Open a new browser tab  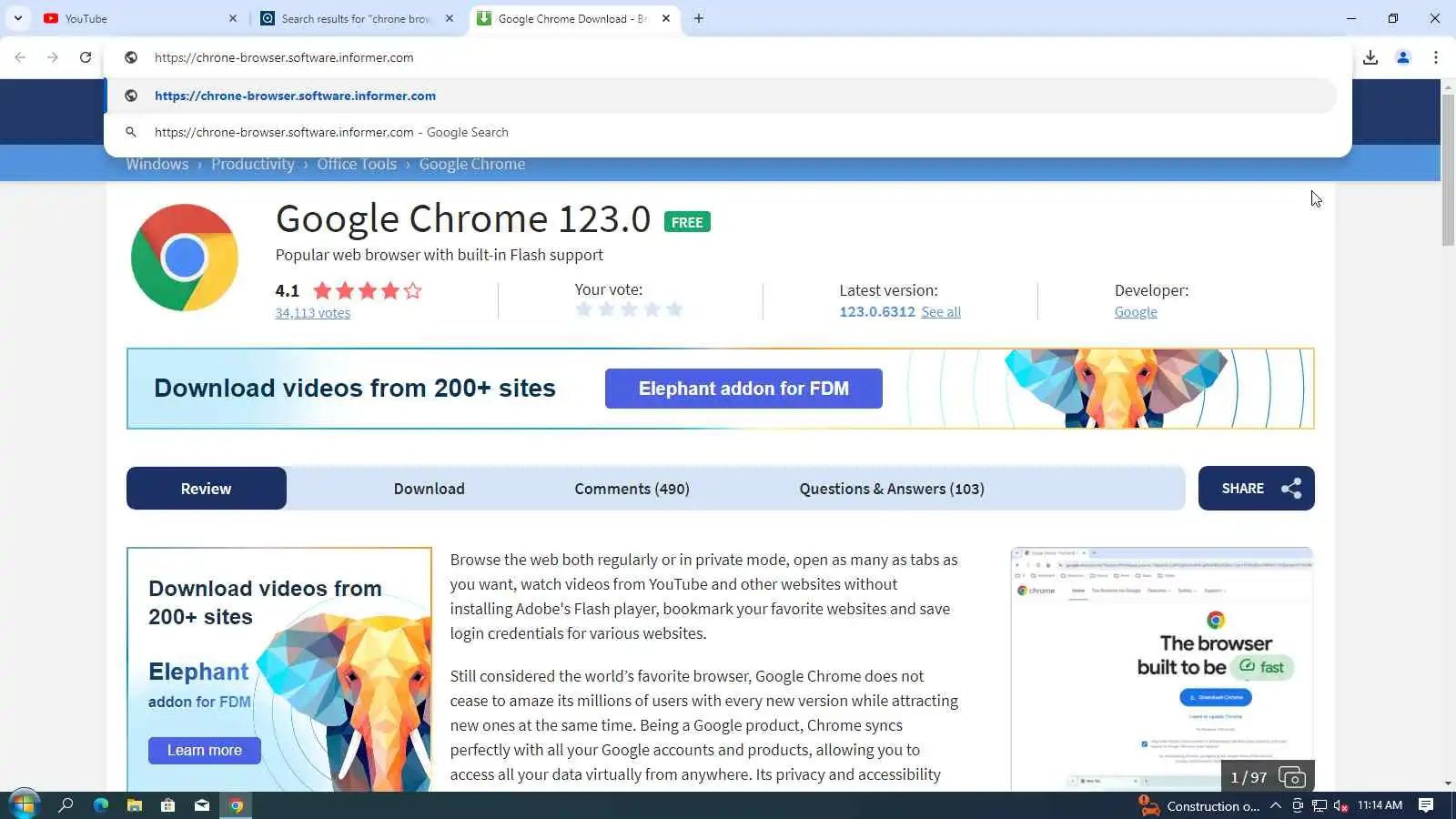(699, 18)
